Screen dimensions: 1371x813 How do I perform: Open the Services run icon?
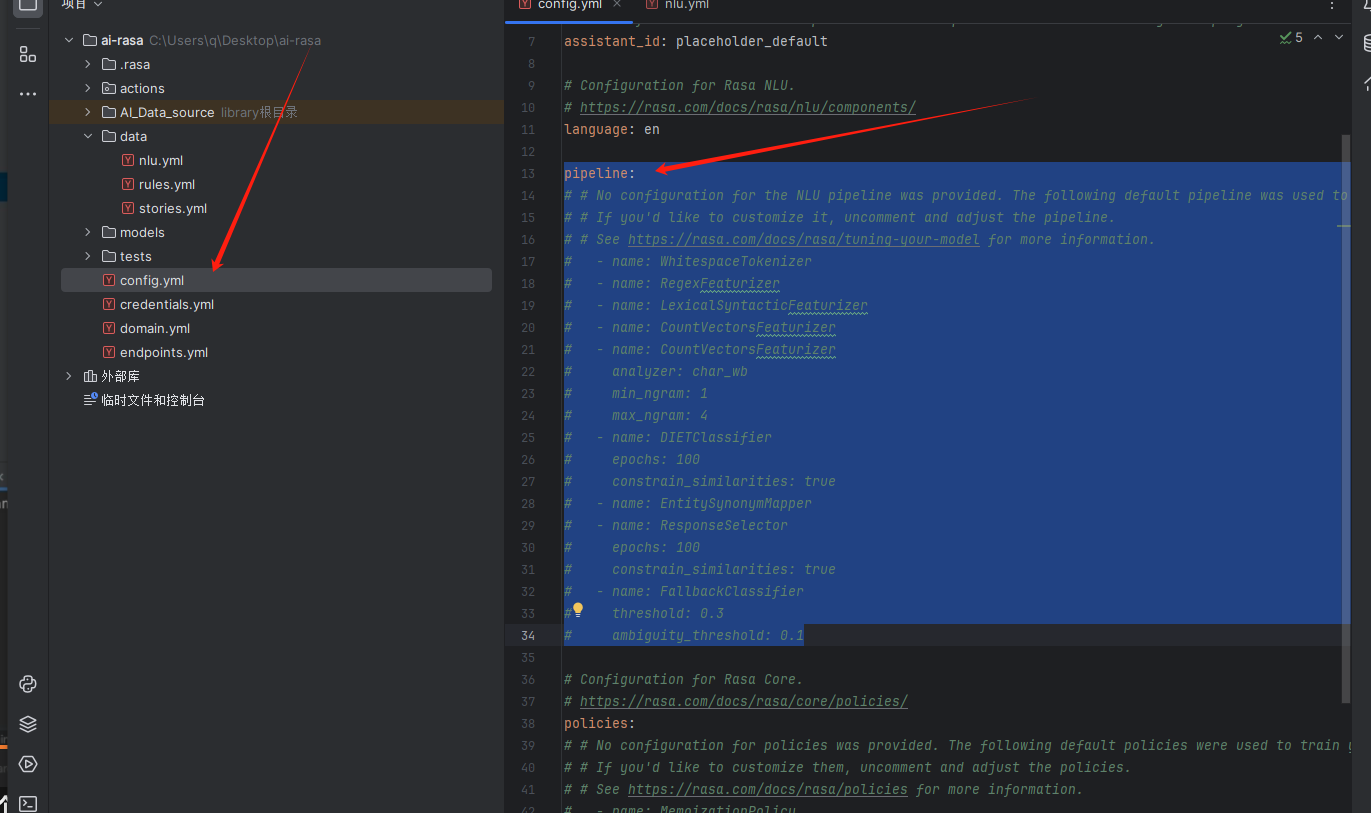pos(28,764)
